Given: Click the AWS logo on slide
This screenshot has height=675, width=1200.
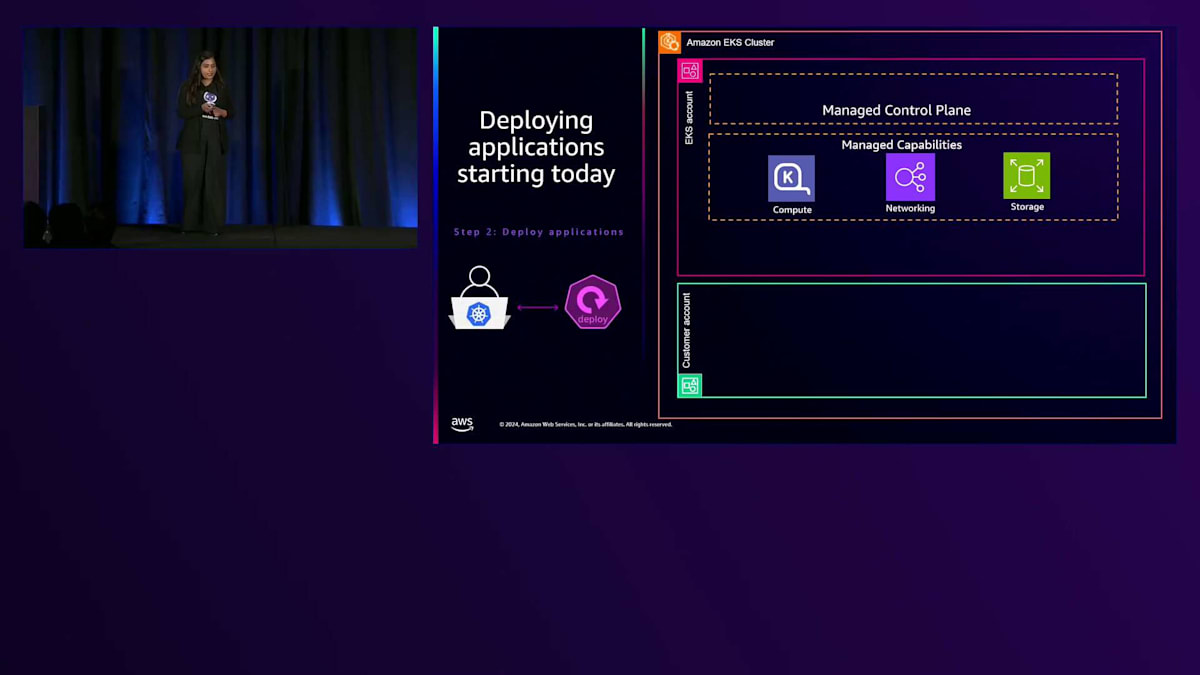Looking at the screenshot, I should coord(462,424).
